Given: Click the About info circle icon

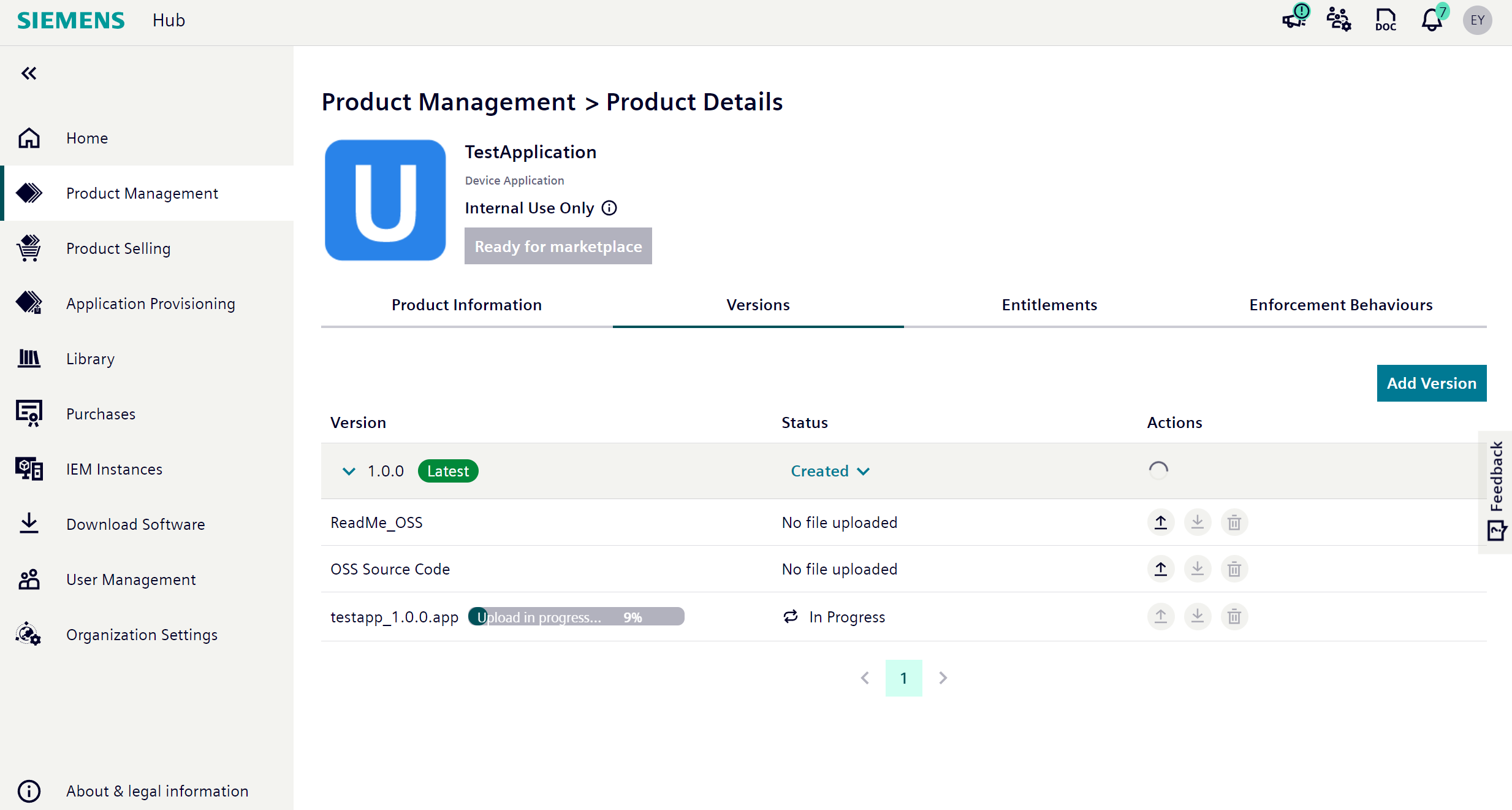Looking at the screenshot, I should pos(29,790).
